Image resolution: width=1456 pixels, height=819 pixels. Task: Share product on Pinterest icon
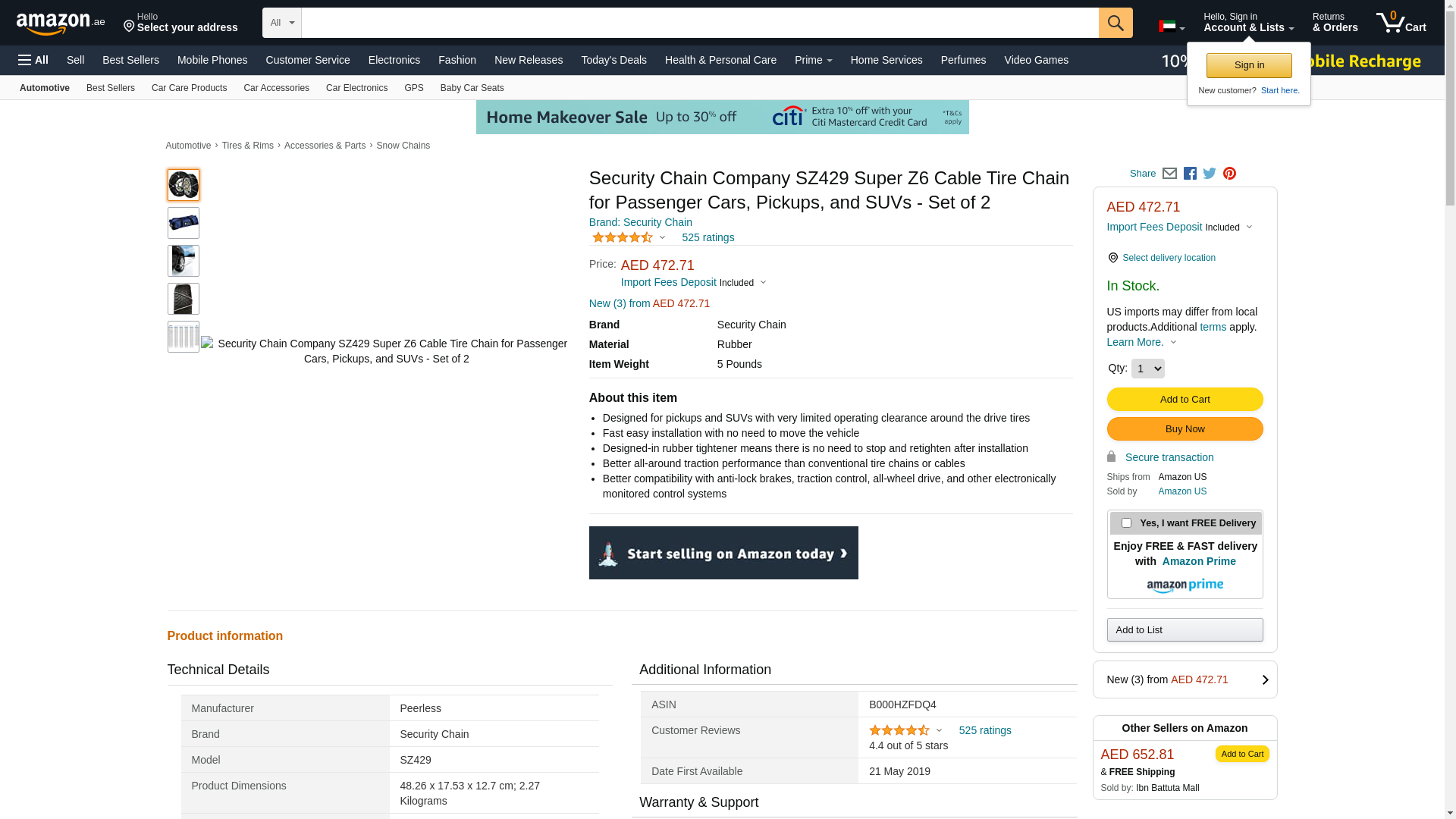(1229, 174)
